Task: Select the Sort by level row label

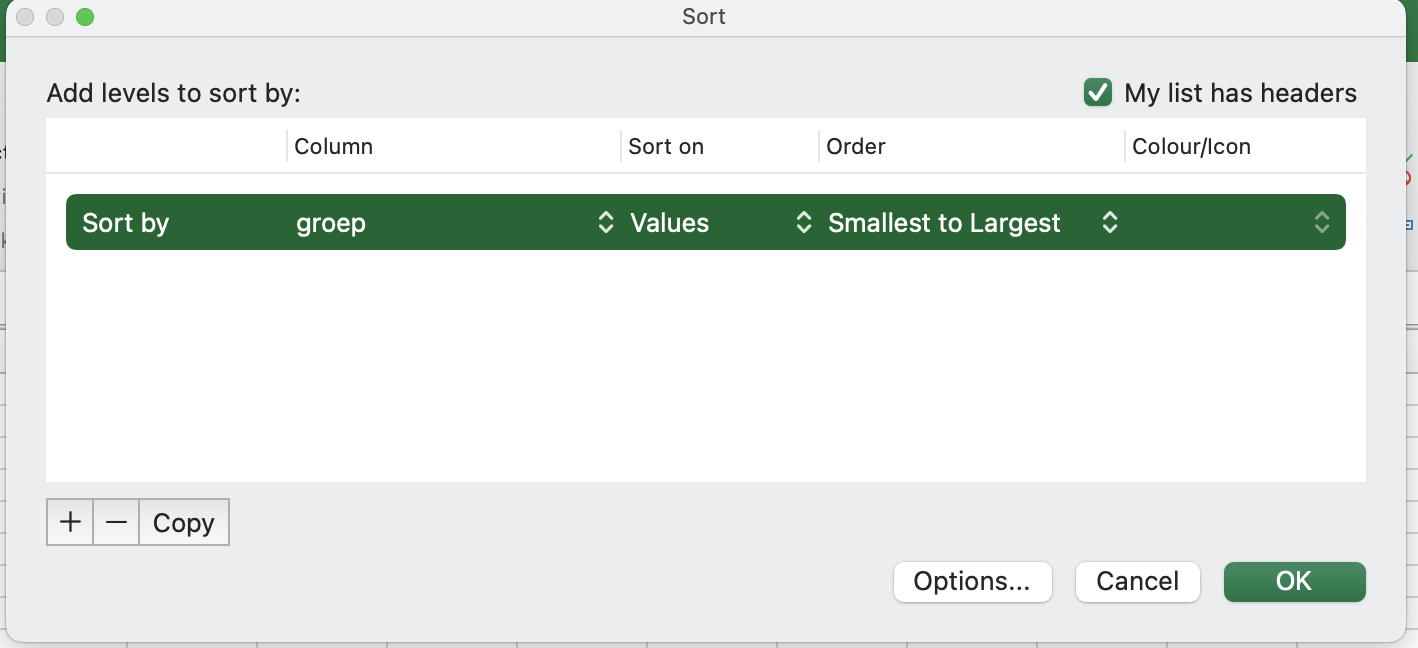Action: [x=126, y=222]
